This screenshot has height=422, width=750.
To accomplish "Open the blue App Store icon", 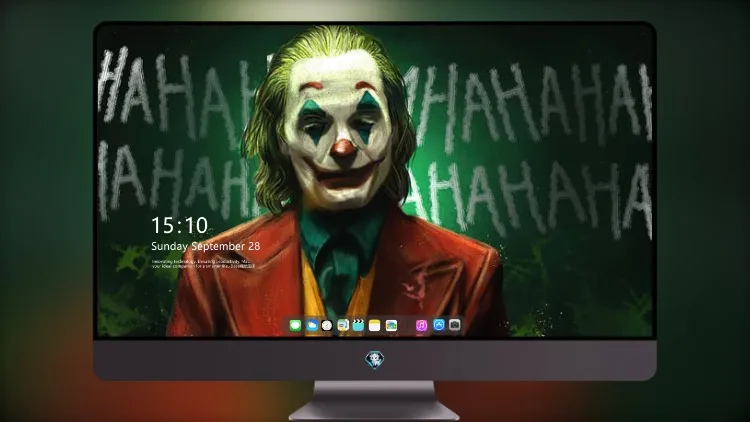I will [439, 325].
